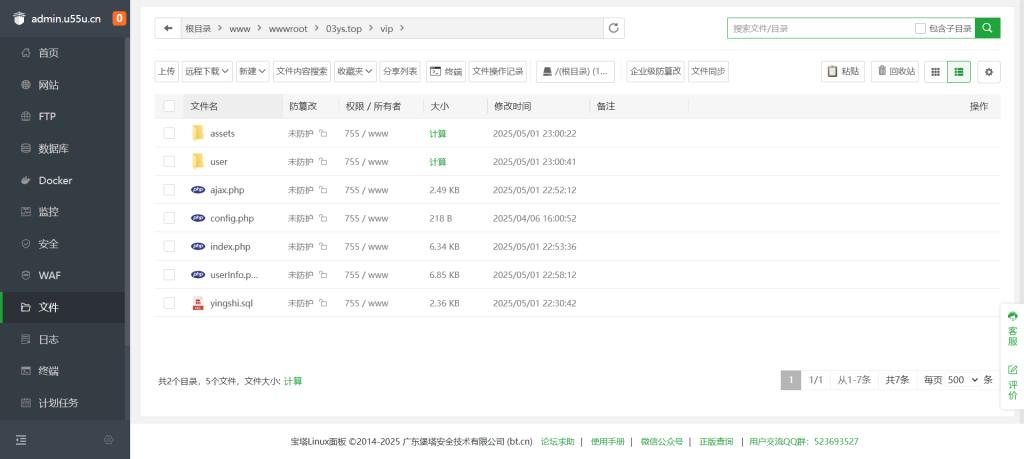Click lock icon beside ajax.php
The width and height of the screenshot is (1024, 459).
click(x=323, y=190)
